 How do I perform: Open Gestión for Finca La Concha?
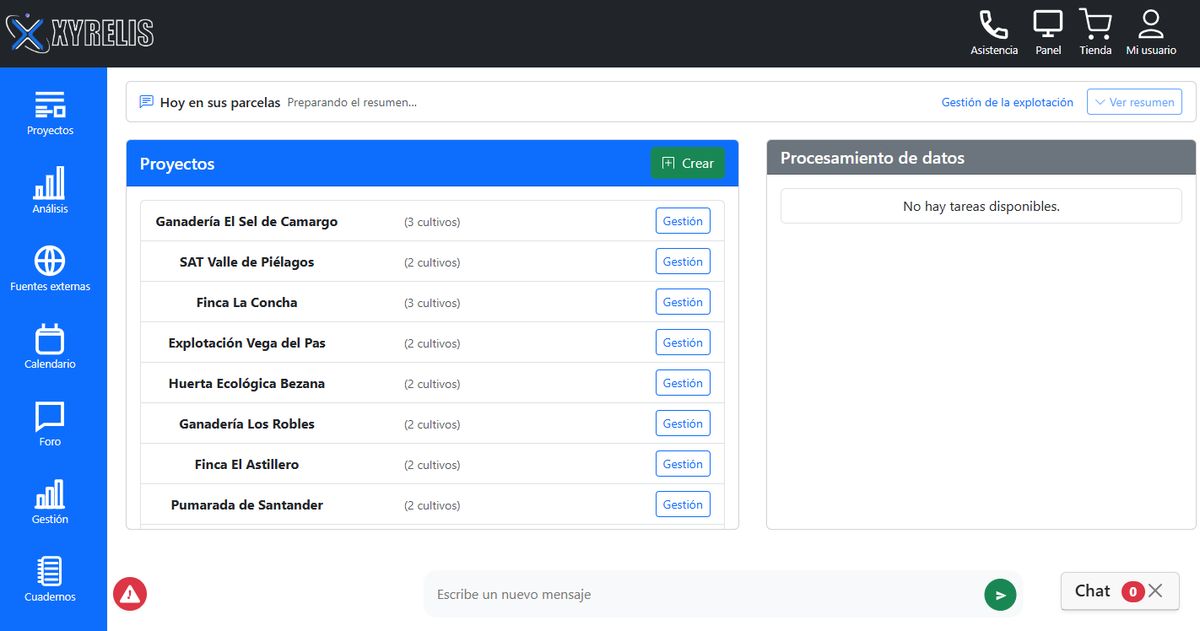tap(683, 302)
